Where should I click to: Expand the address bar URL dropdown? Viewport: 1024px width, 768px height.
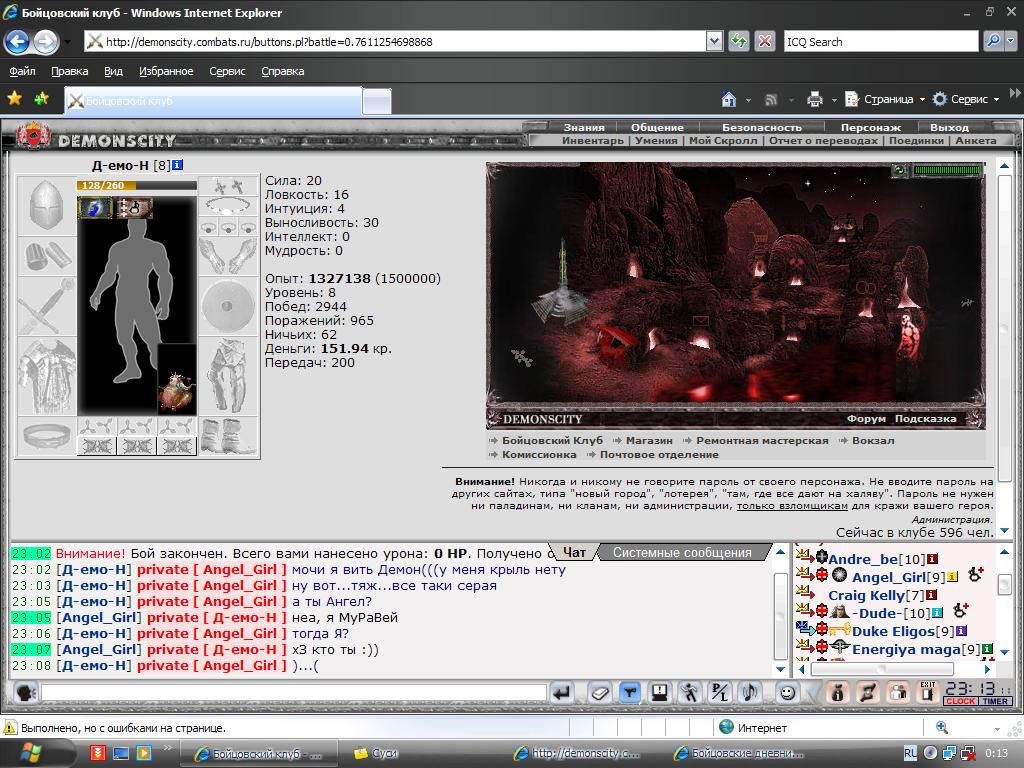pyautogui.click(x=714, y=41)
